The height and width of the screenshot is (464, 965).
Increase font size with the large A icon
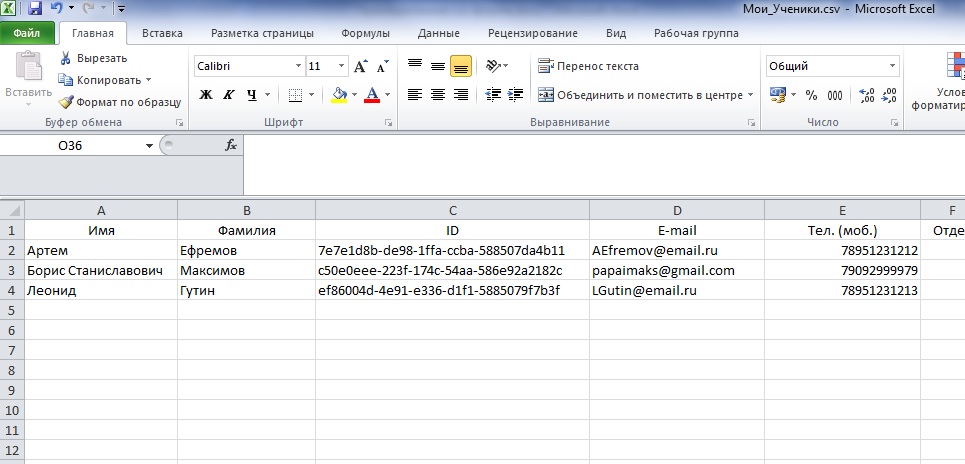point(361,66)
